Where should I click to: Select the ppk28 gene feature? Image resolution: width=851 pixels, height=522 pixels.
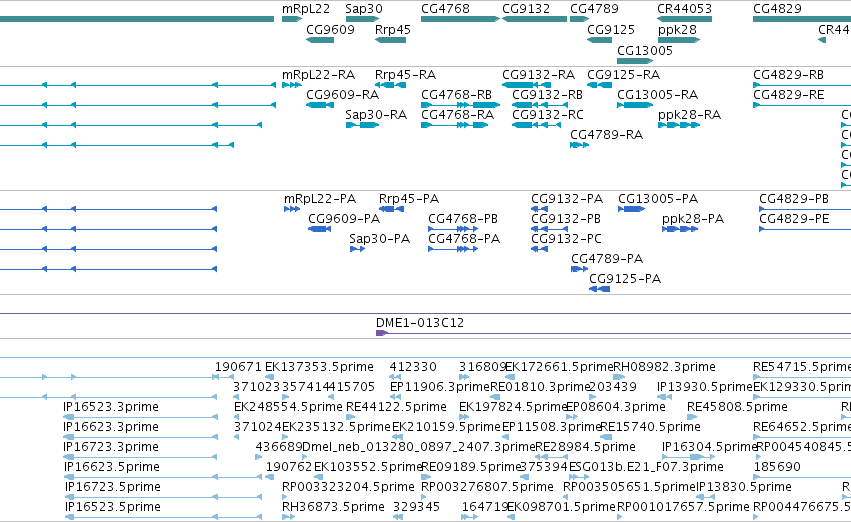pyautogui.click(x=679, y=40)
